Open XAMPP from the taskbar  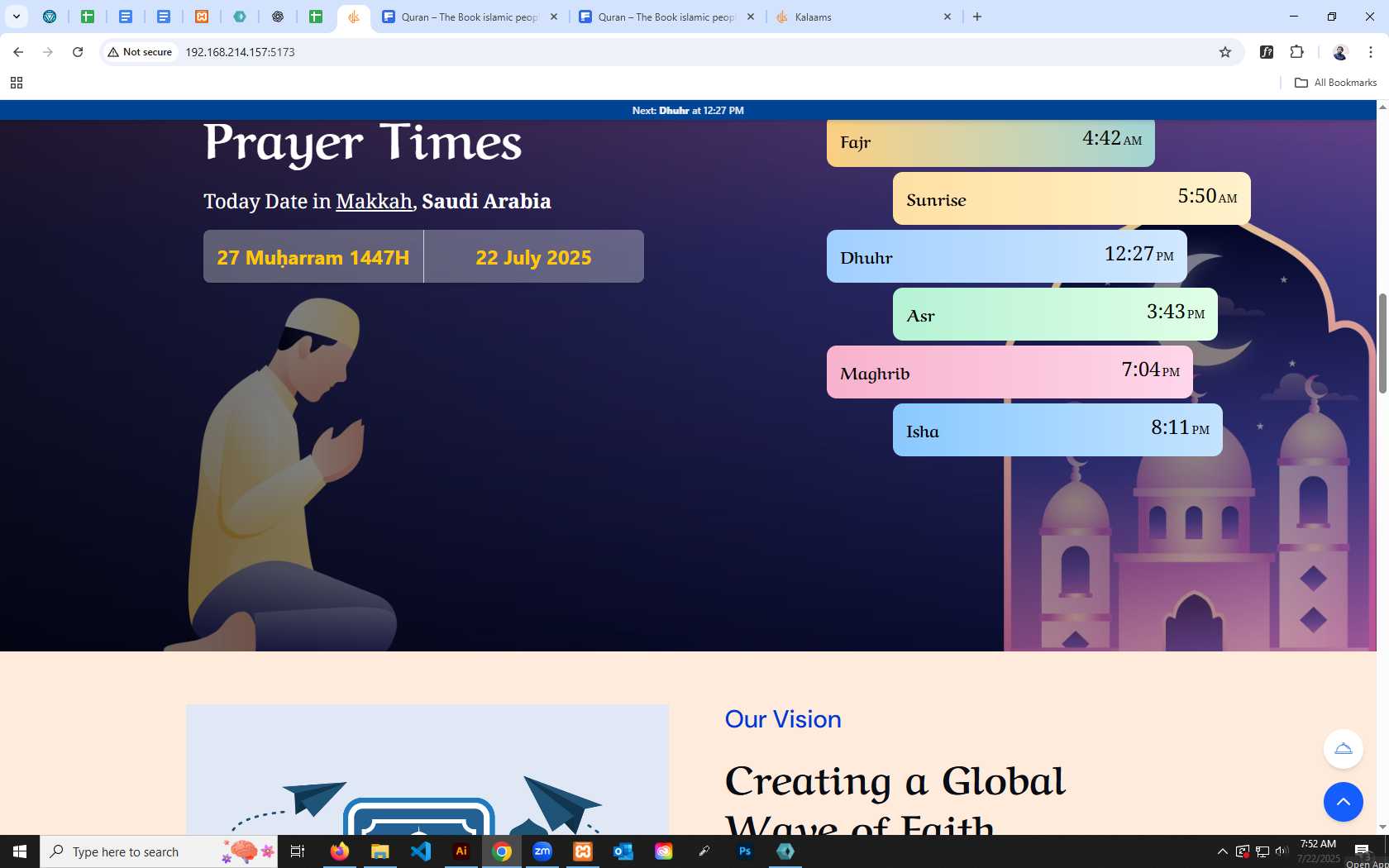(x=583, y=851)
